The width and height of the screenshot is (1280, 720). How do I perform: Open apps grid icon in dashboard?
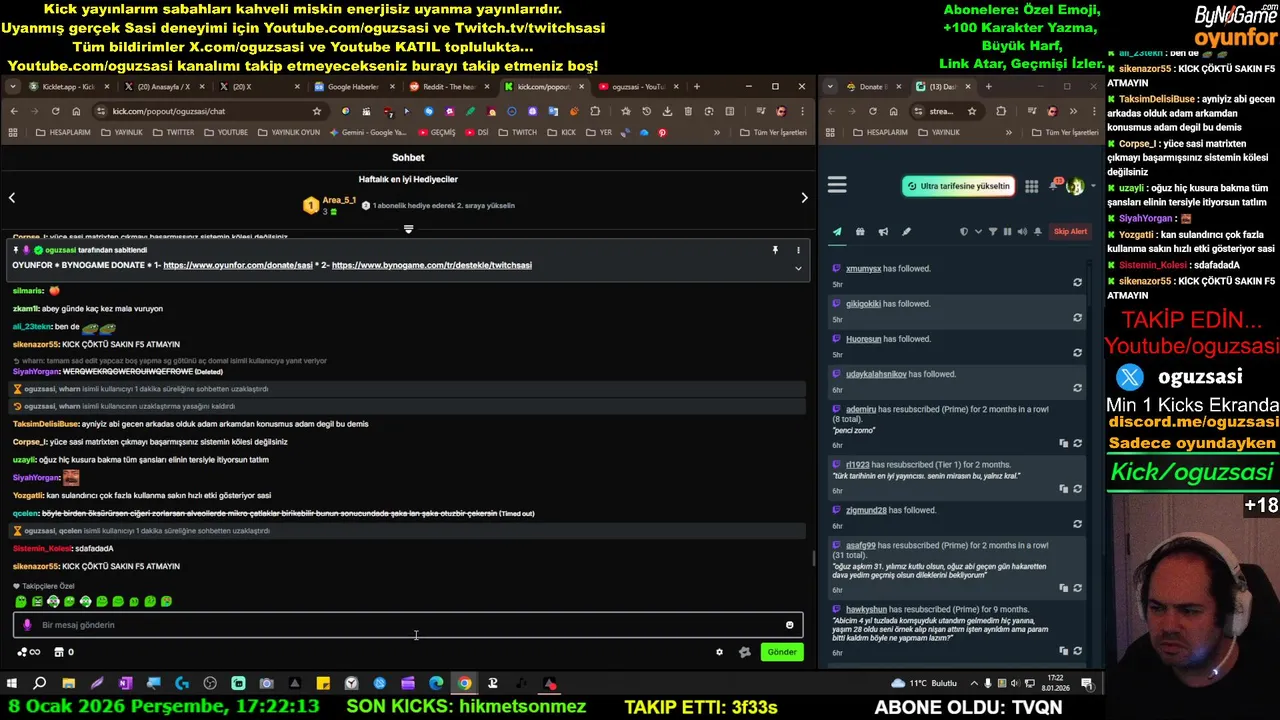tap(1031, 186)
